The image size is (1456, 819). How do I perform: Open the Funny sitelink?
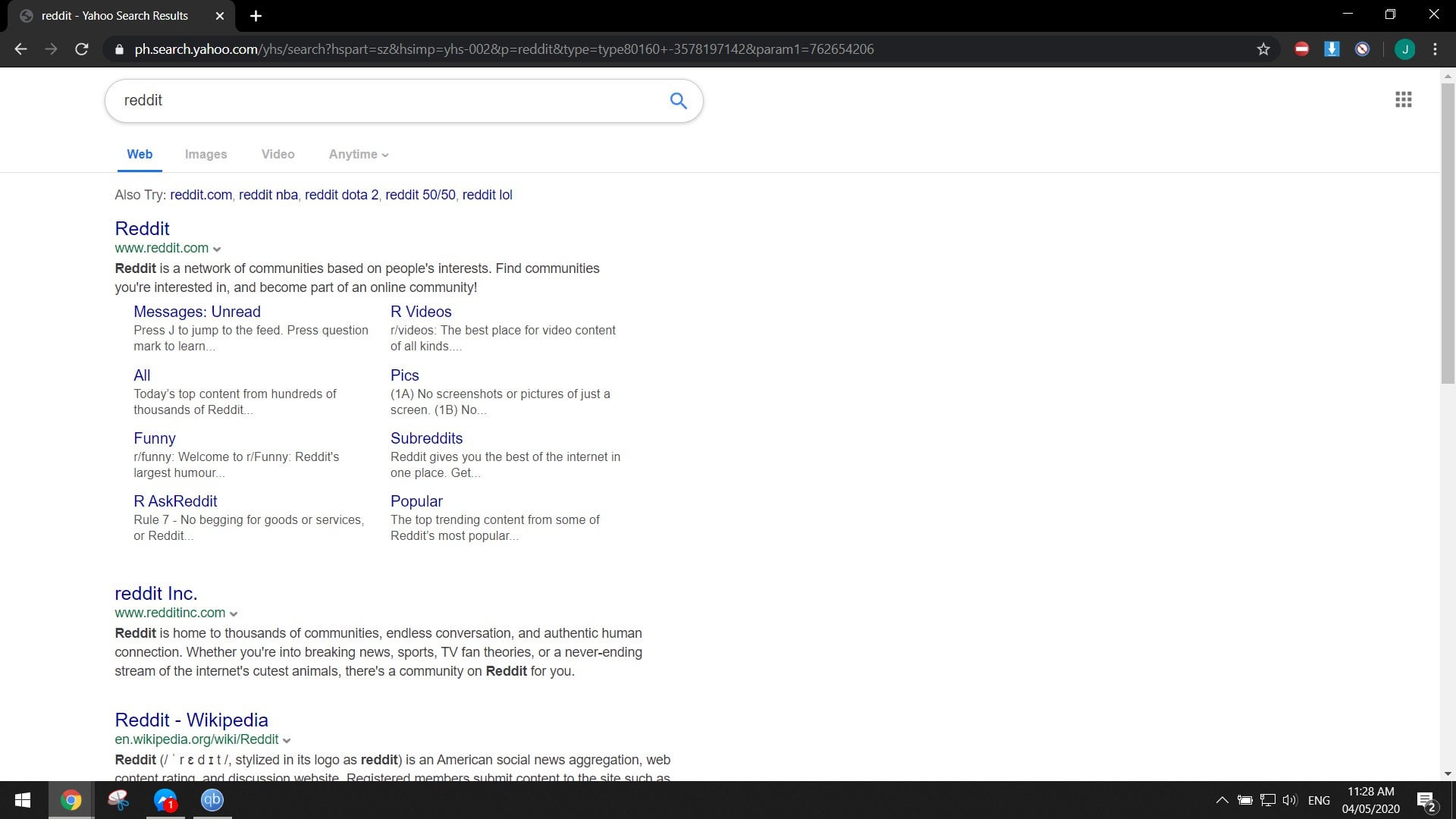click(155, 438)
